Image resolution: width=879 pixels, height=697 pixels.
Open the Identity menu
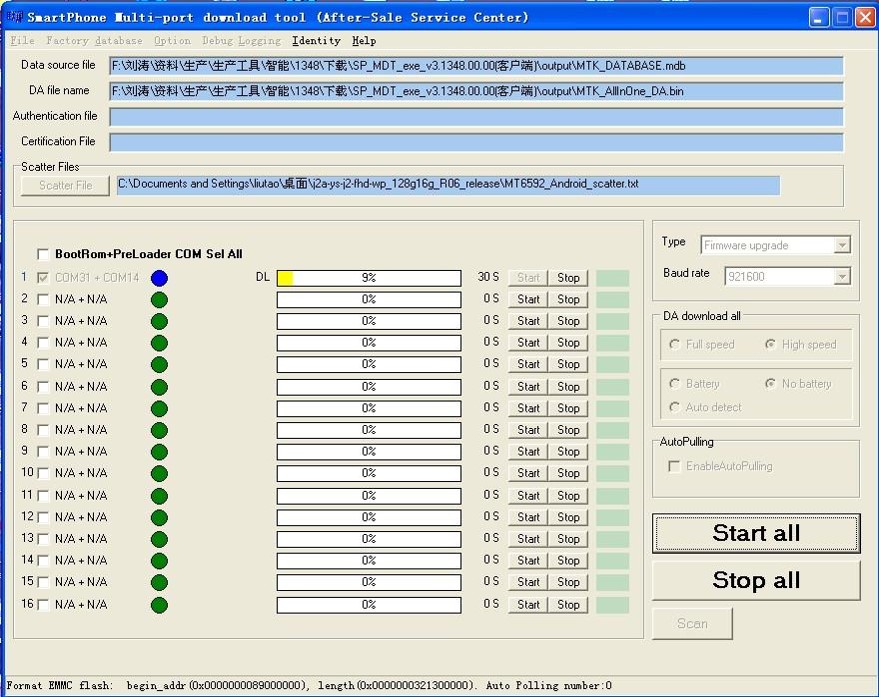[x=316, y=40]
